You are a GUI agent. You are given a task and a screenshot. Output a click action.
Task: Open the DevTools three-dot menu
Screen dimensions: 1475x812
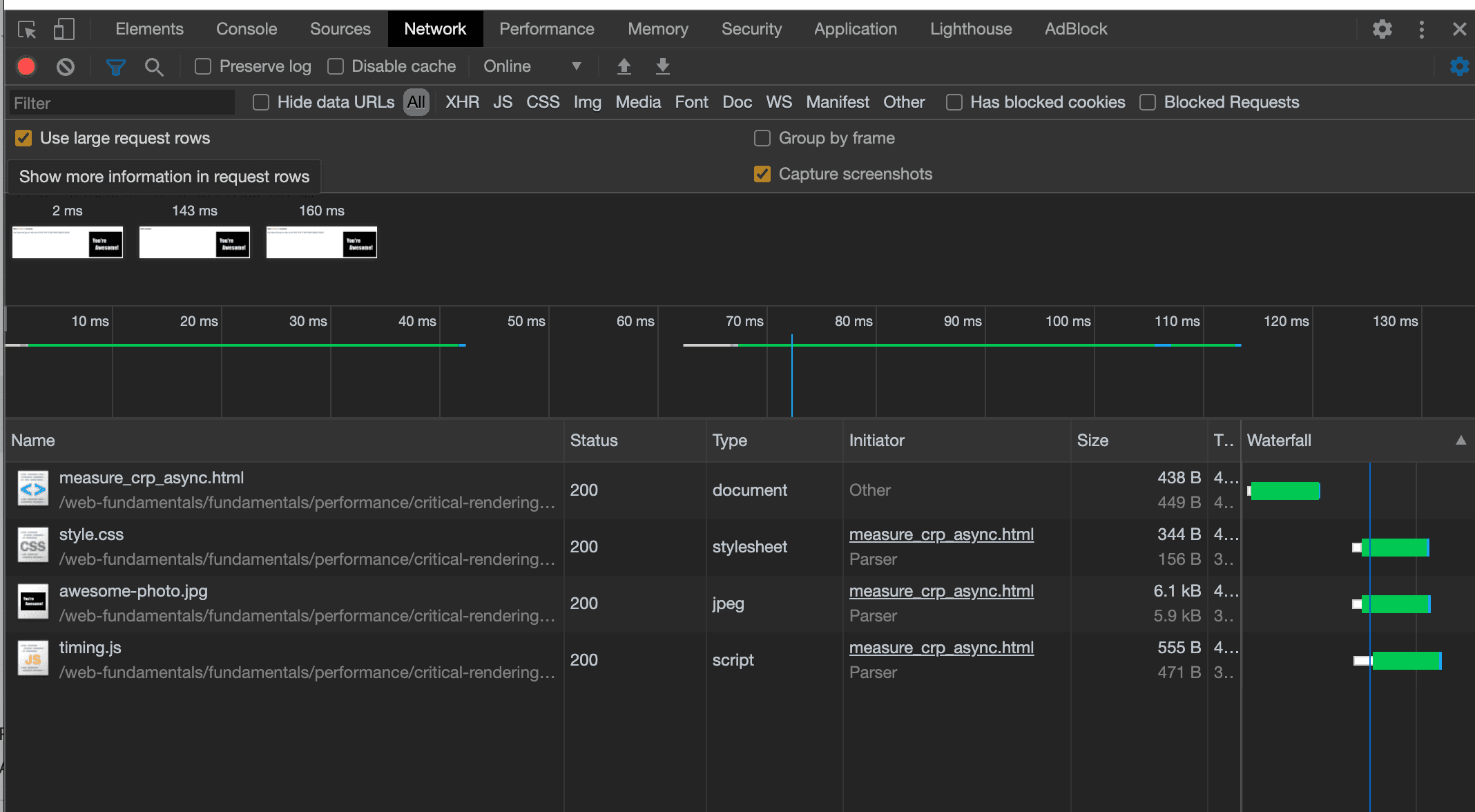1421,29
